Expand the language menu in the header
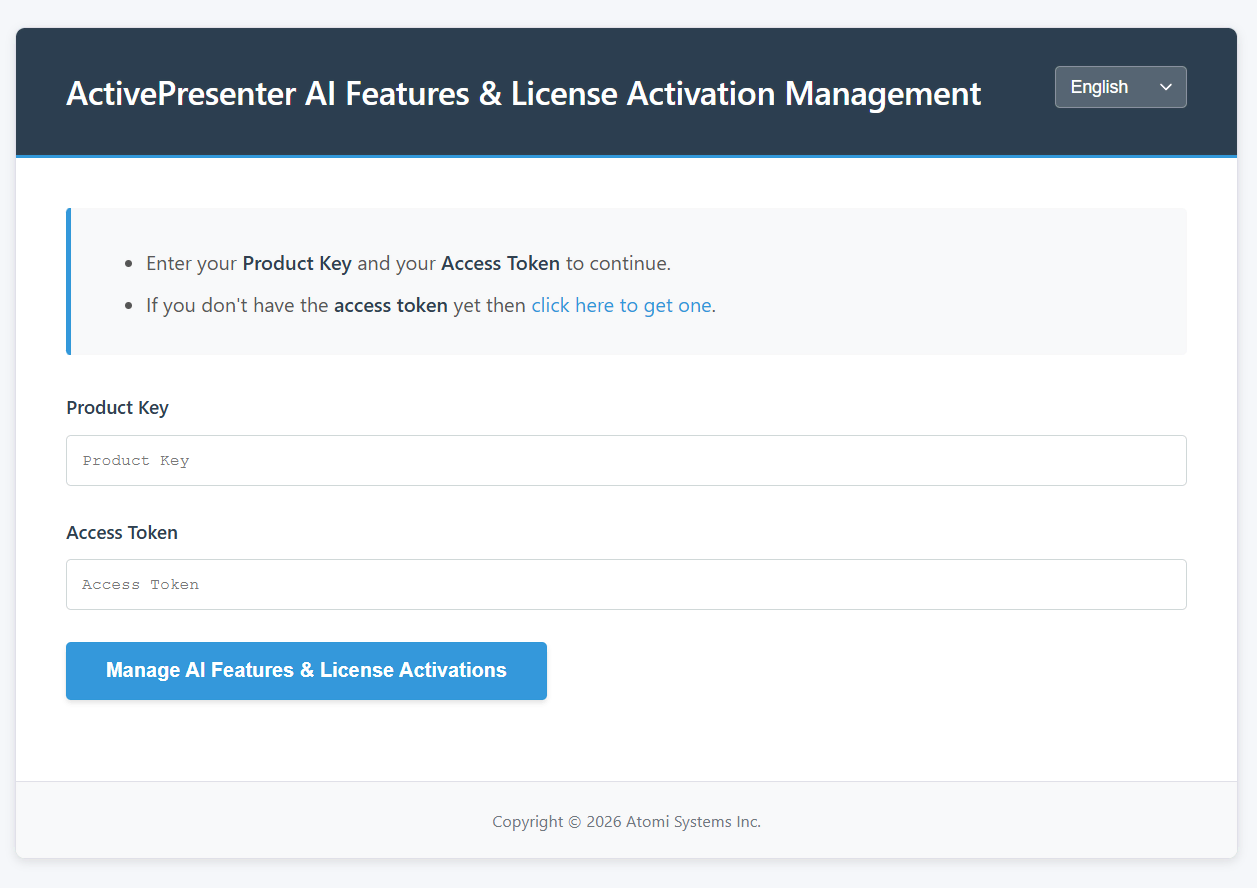 (x=1120, y=87)
